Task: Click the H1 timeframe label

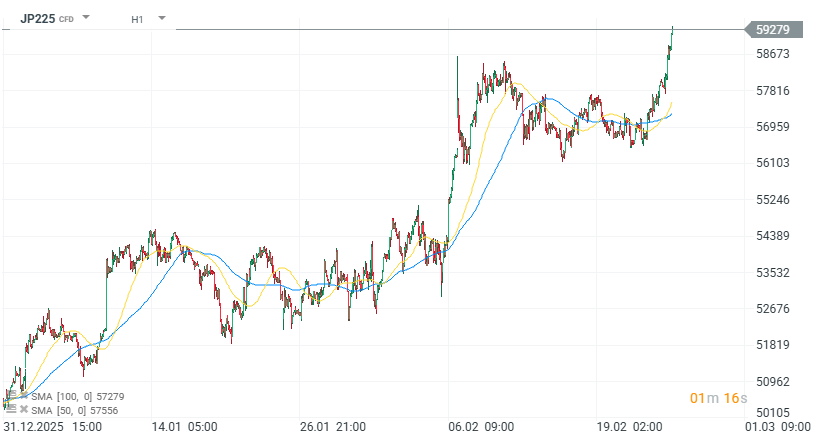Action: (x=137, y=18)
